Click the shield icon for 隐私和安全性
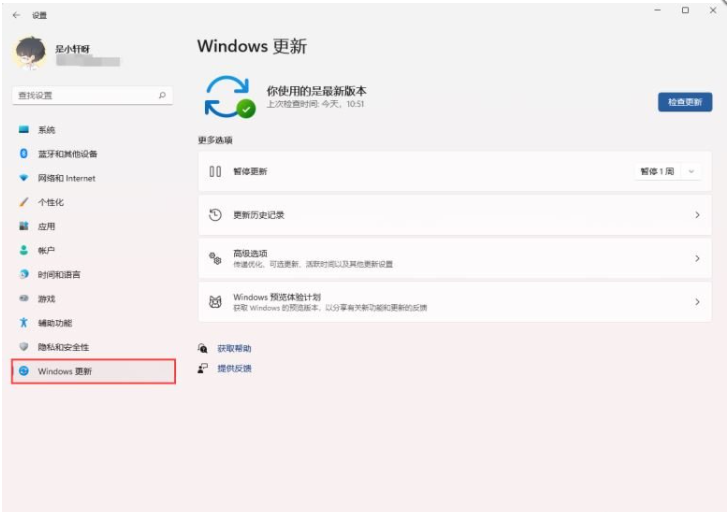 pos(24,346)
